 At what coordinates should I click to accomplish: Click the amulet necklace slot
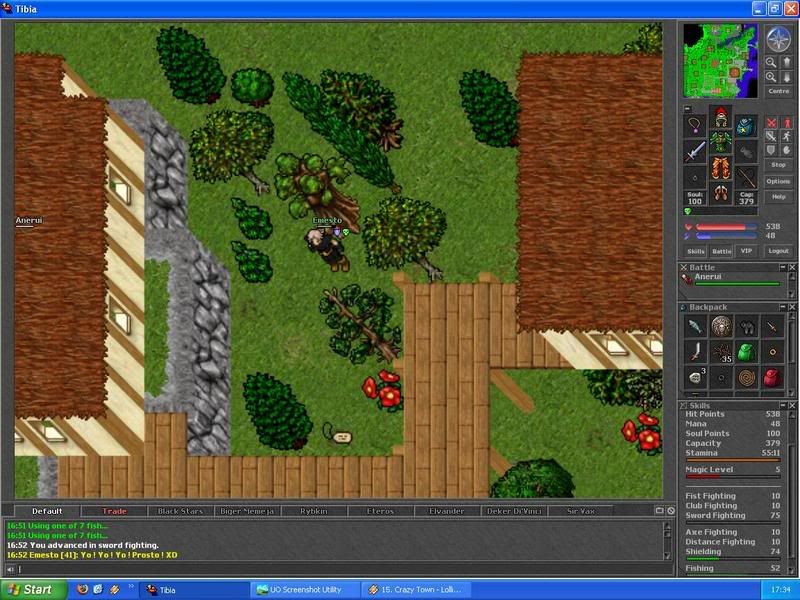(695, 126)
